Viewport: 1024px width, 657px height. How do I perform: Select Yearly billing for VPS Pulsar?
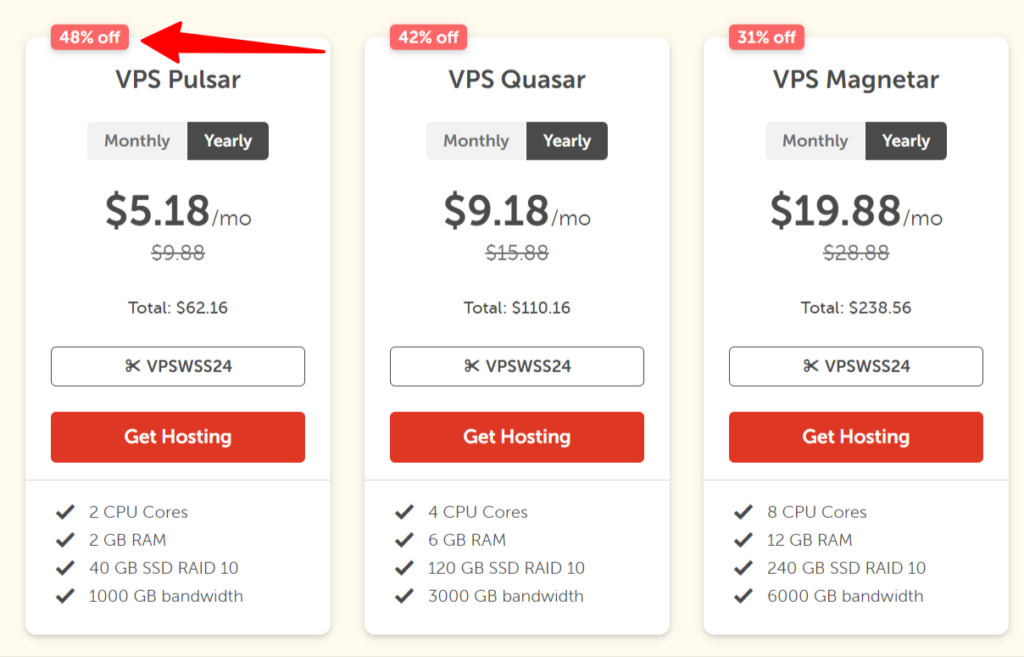click(228, 141)
